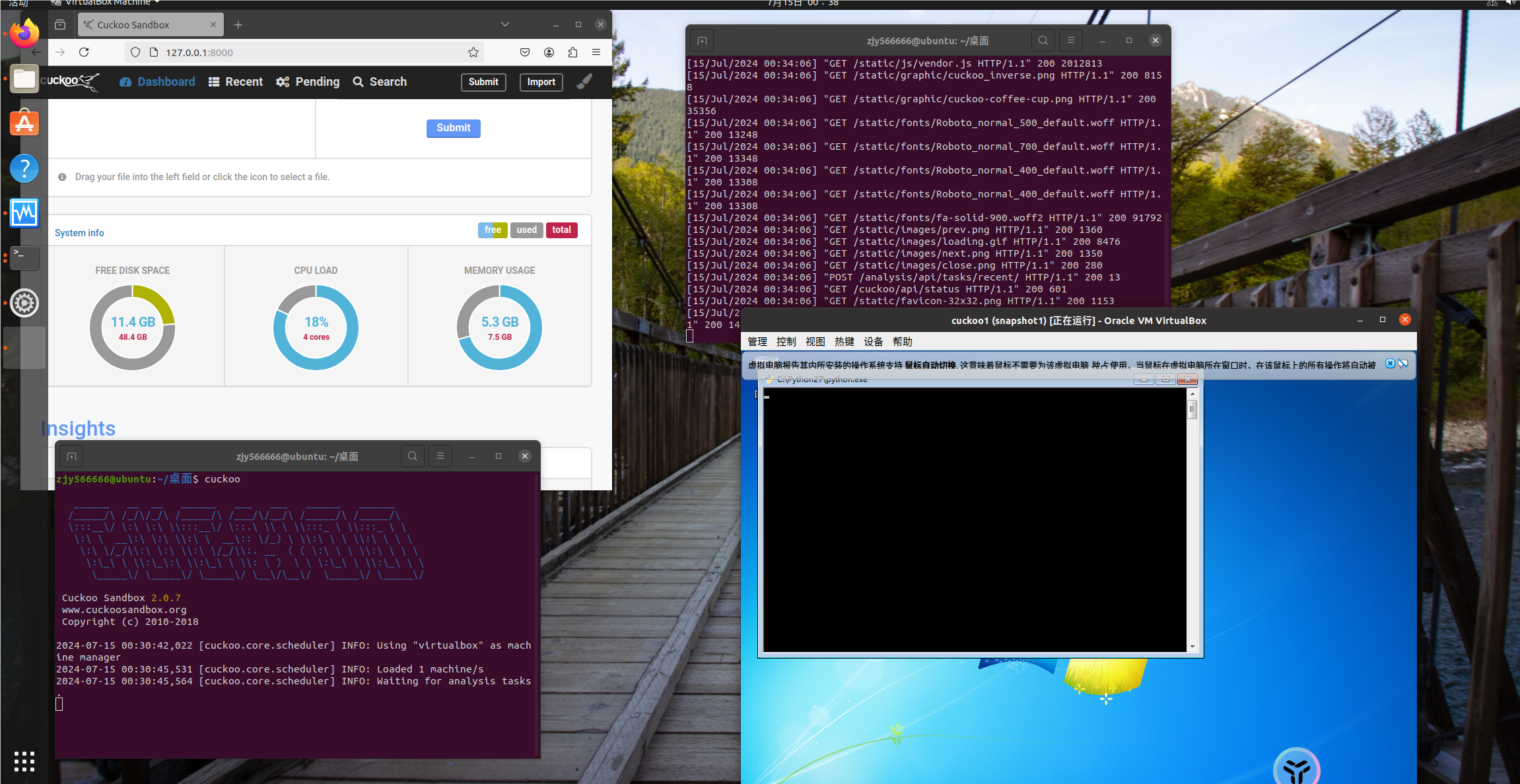This screenshot has width=1520, height=784.
Task: Click the navbar Submit button
Action: point(483,82)
